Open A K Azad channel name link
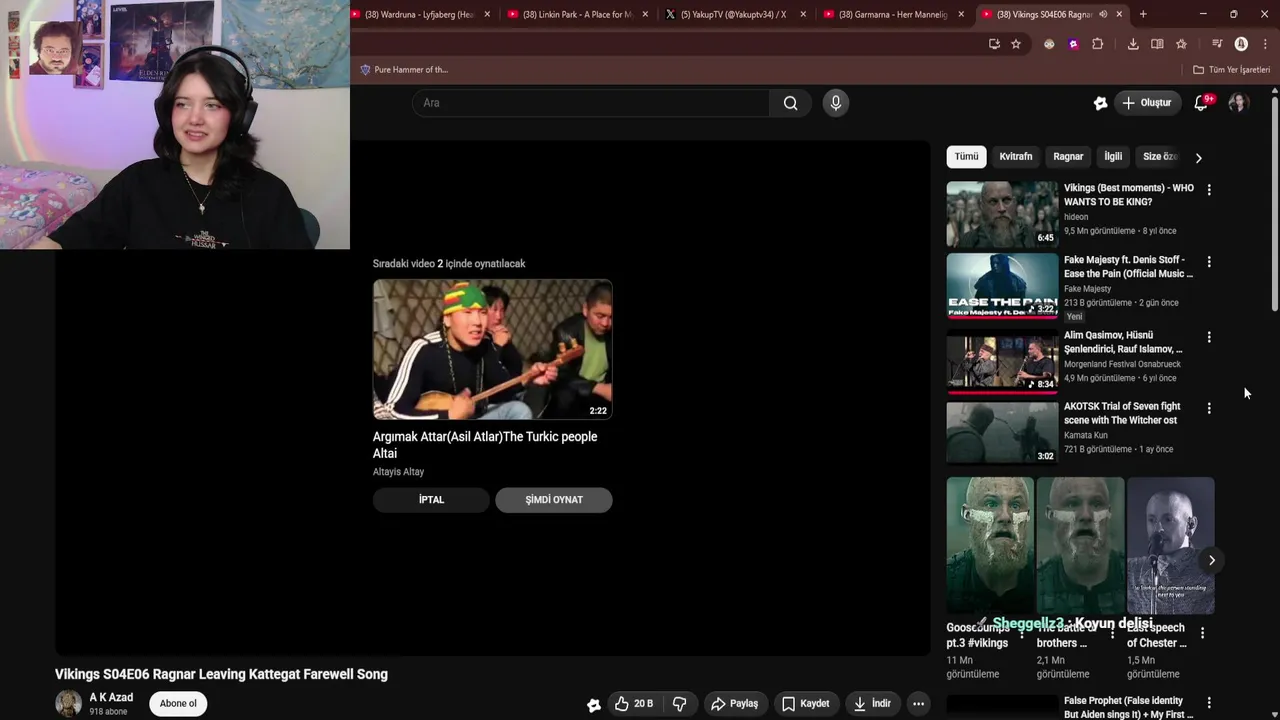Screen dimensions: 1280x720 coord(111,697)
